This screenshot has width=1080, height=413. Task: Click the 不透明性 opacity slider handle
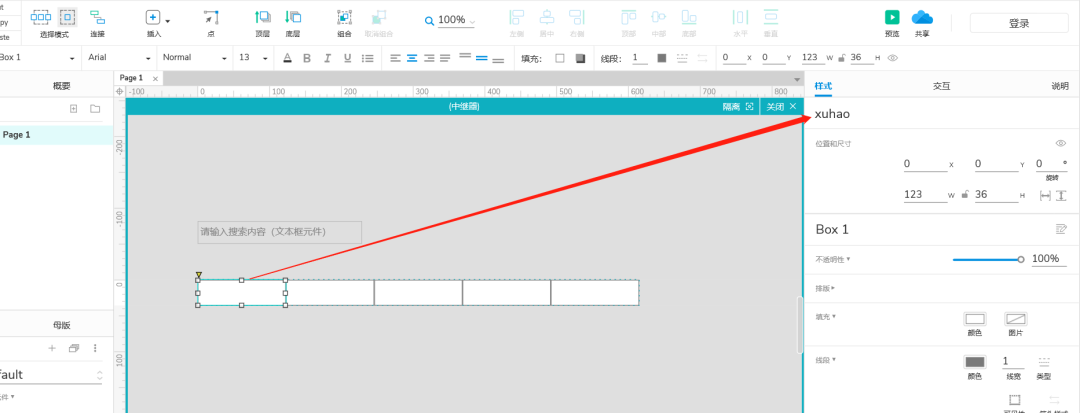pos(1021,260)
